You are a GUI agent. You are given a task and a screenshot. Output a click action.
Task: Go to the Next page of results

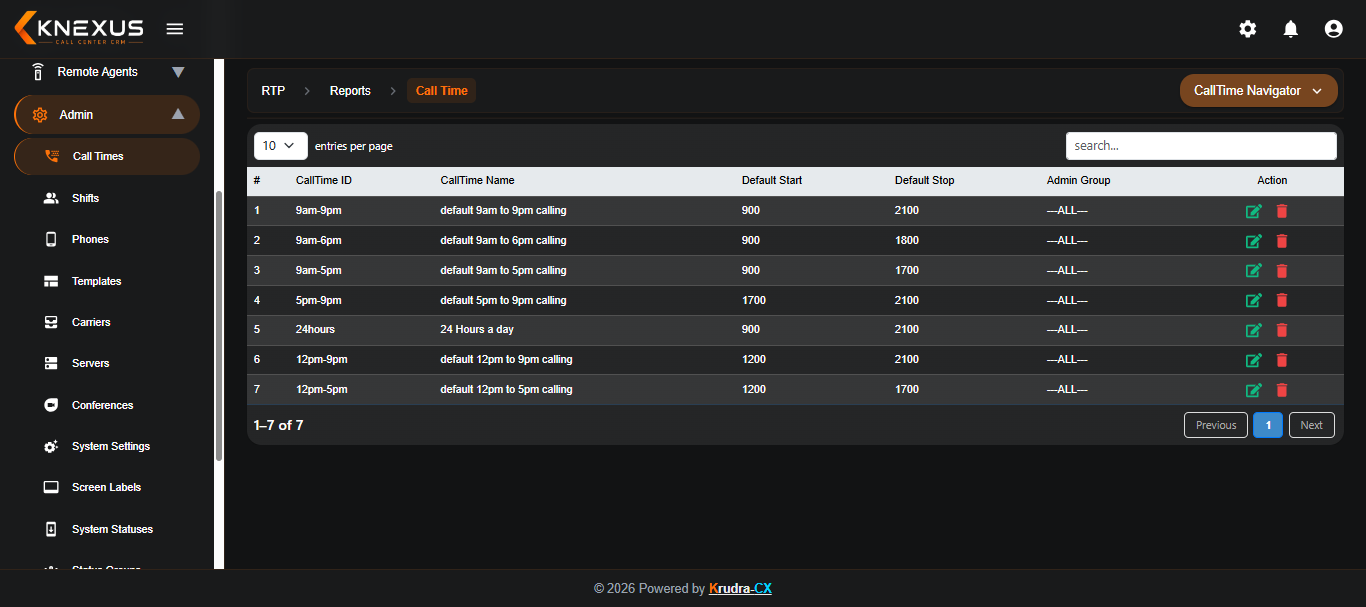[x=1312, y=425]
